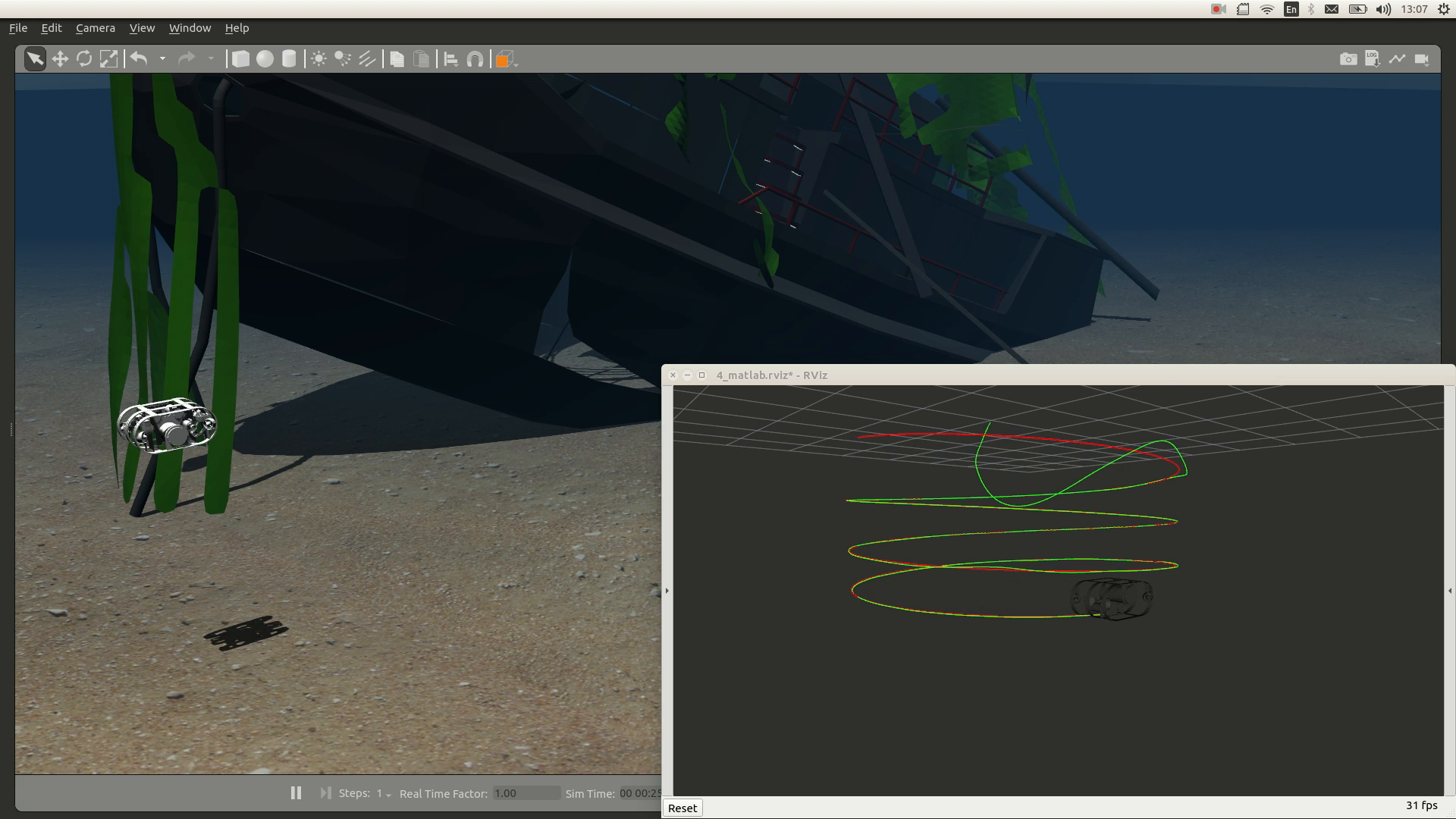Image resolution: width=1456 pixels, height=819 pixels.
Task: Select the scale mode tool
Action: [109, 59]
